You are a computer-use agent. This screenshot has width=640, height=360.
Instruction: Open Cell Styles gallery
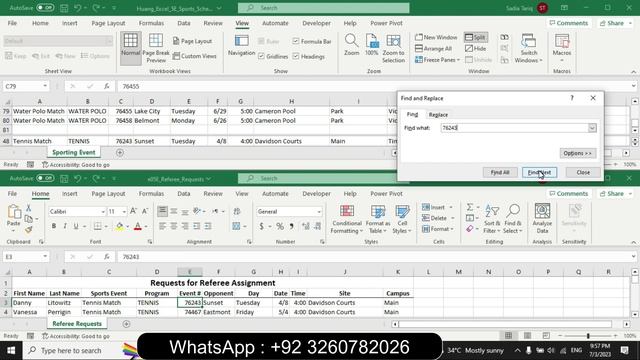(402, 219)
